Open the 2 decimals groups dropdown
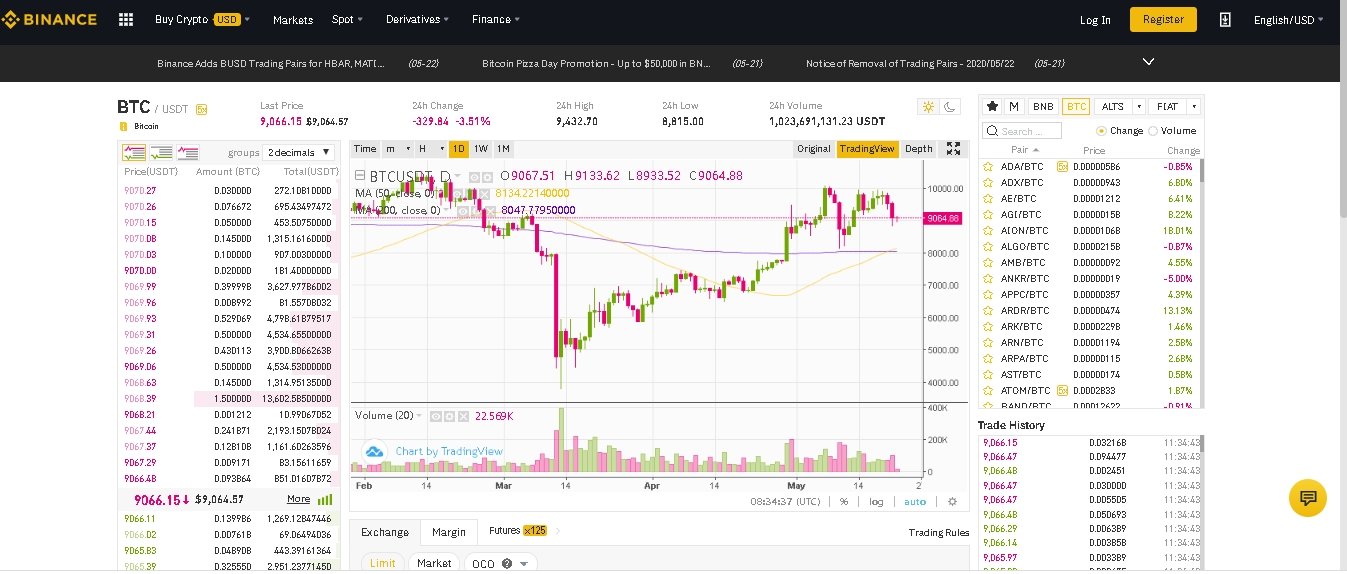1347x574 pixels. point(299,152)
